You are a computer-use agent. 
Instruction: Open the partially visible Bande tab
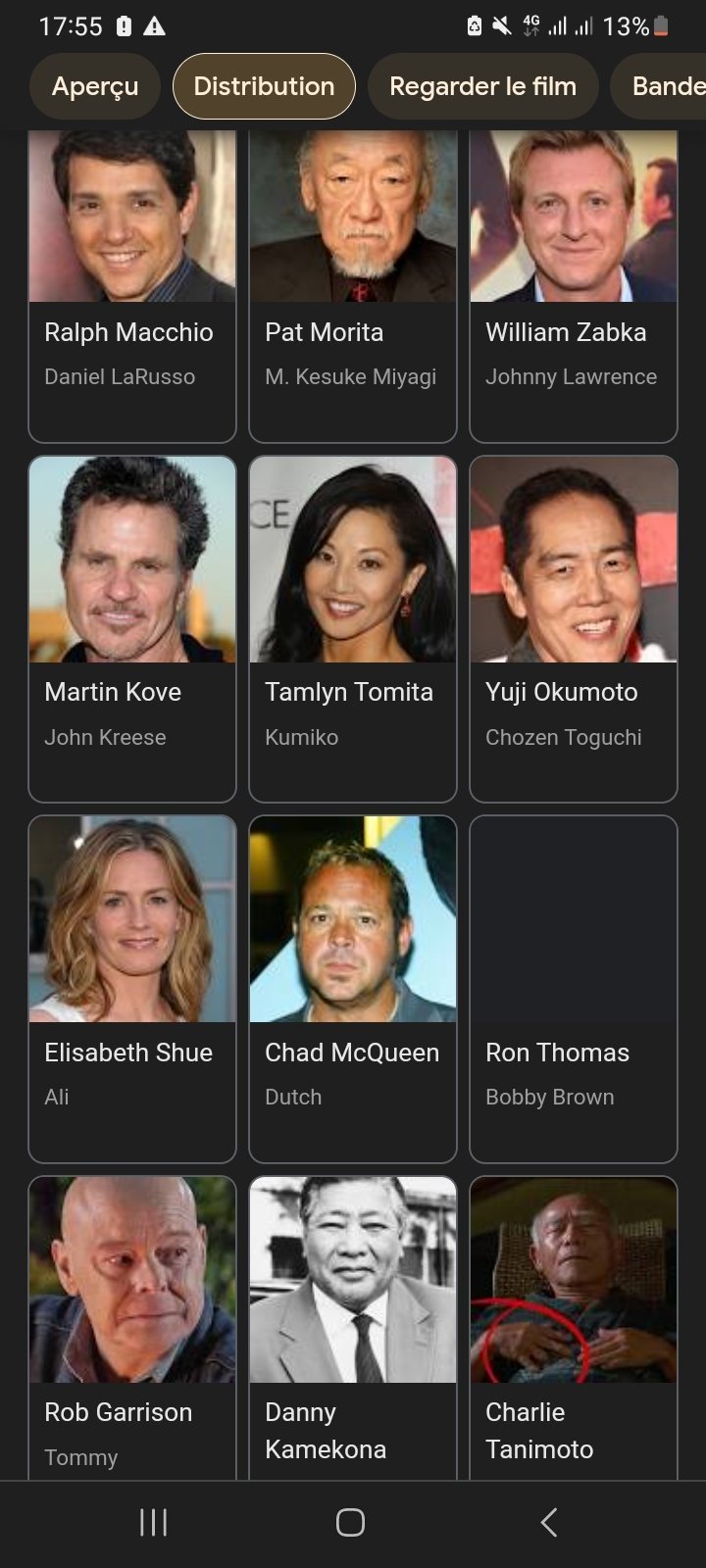click(x=658, y=86)
